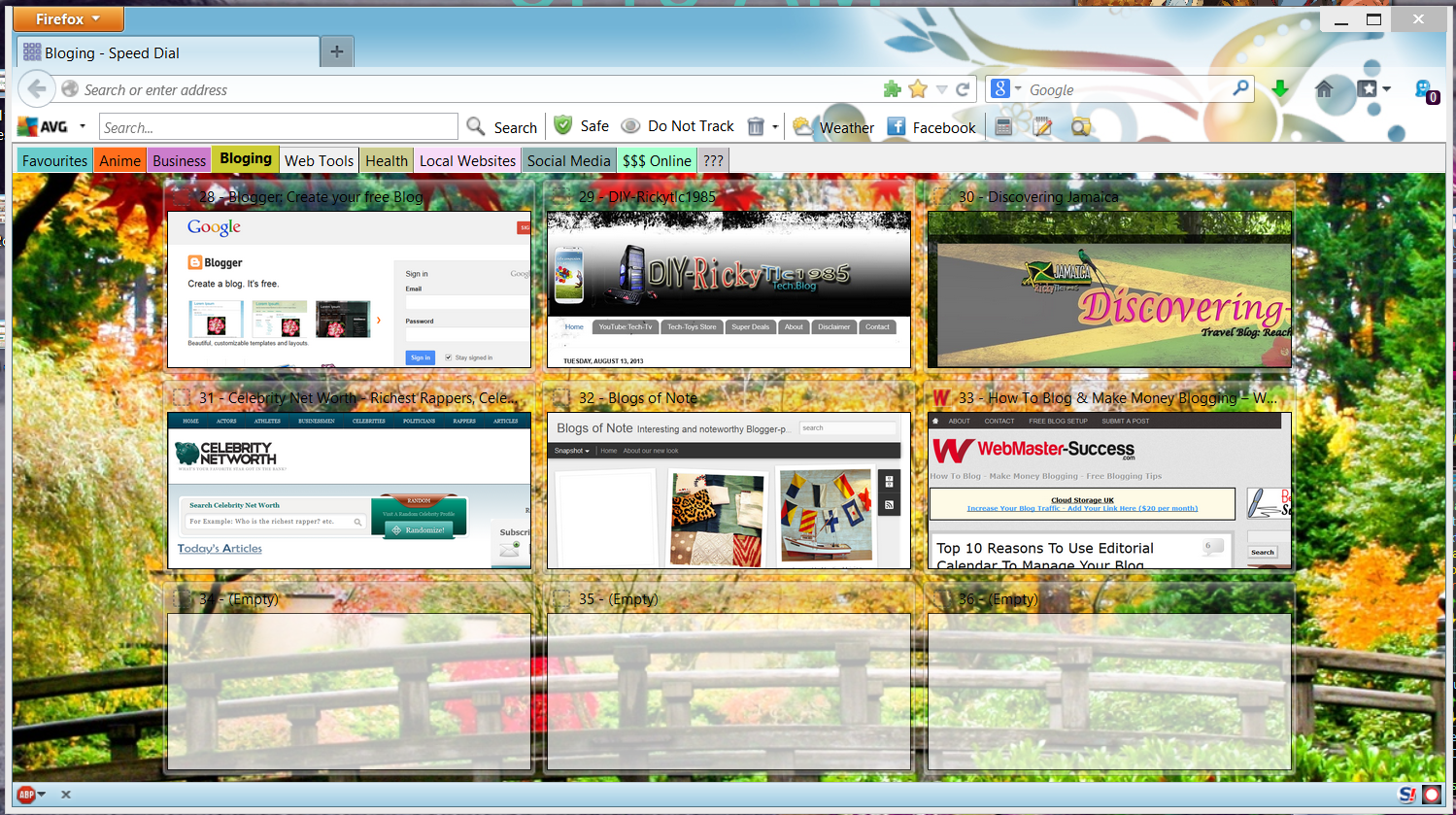Open the URL history dropdown arrow
The width and height of the screenshot is (1456, 815).
point(941,89)
